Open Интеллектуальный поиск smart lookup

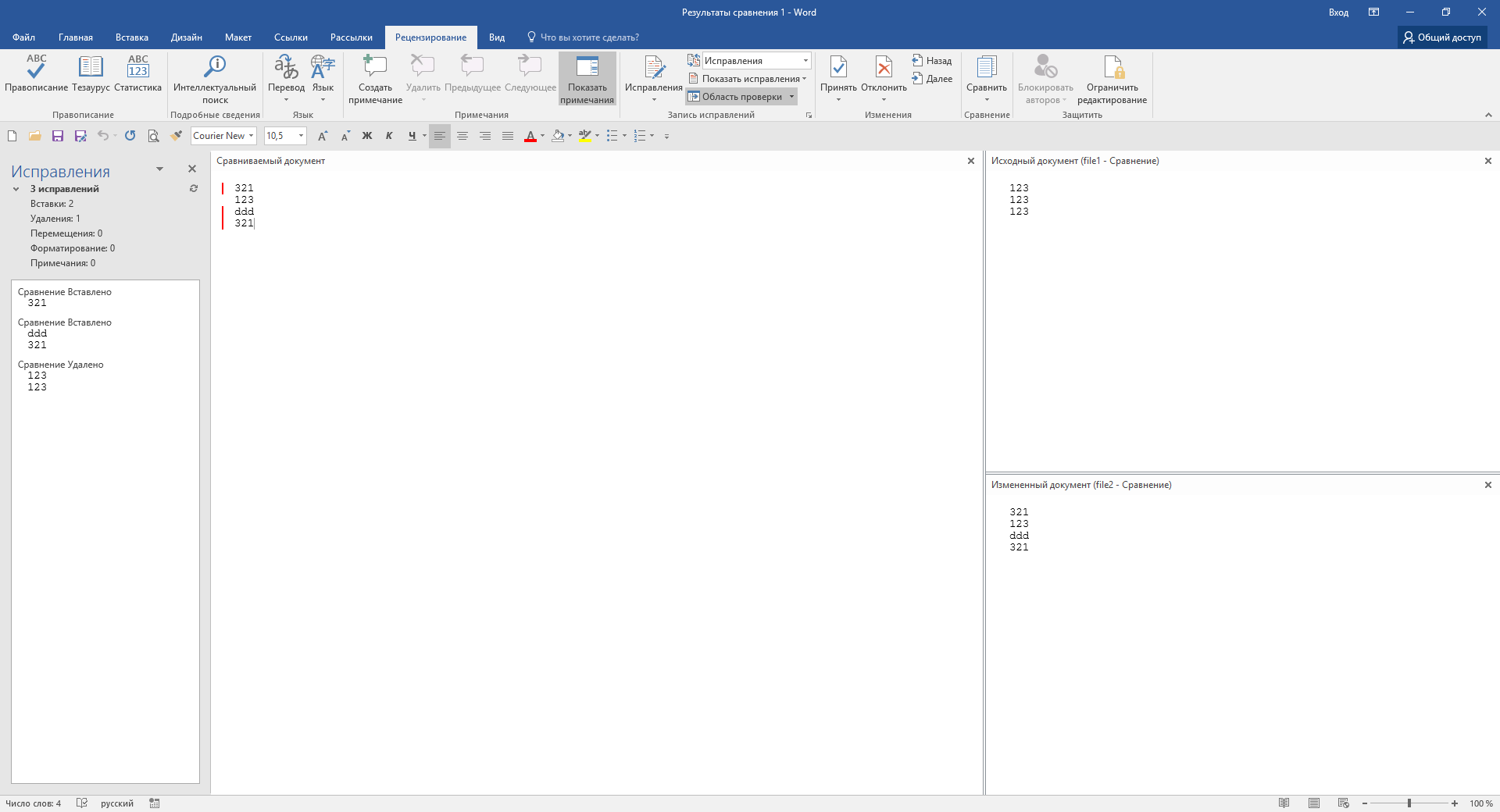[215, 78]
